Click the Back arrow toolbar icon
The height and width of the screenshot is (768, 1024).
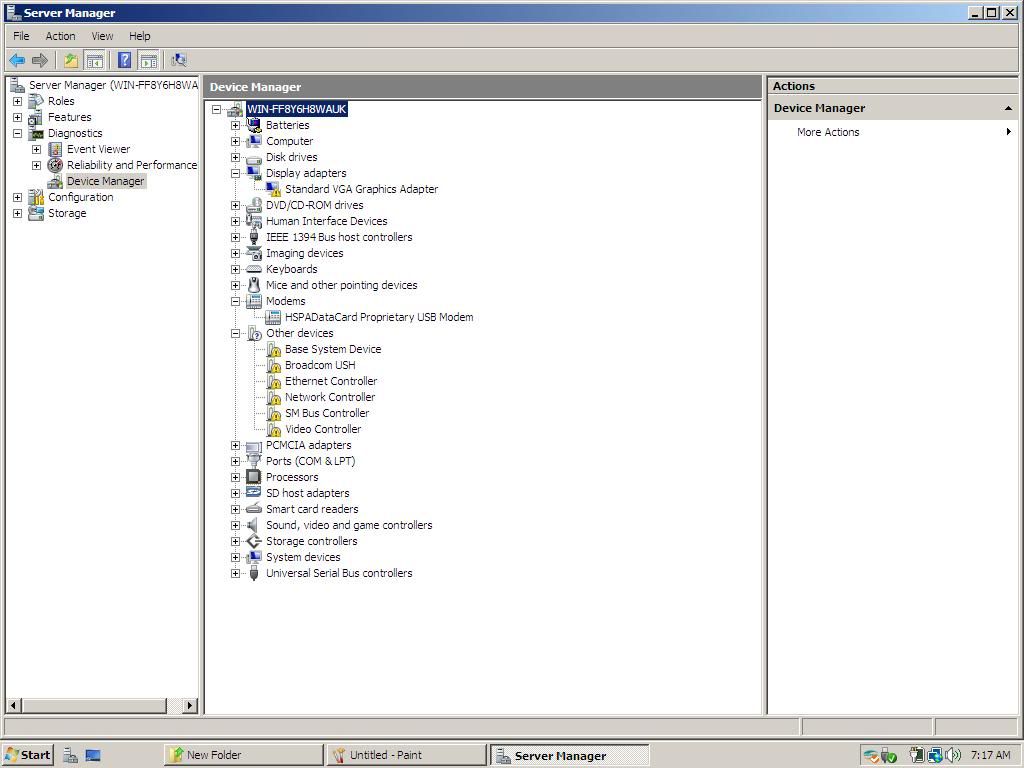click(x=17, y=61)
